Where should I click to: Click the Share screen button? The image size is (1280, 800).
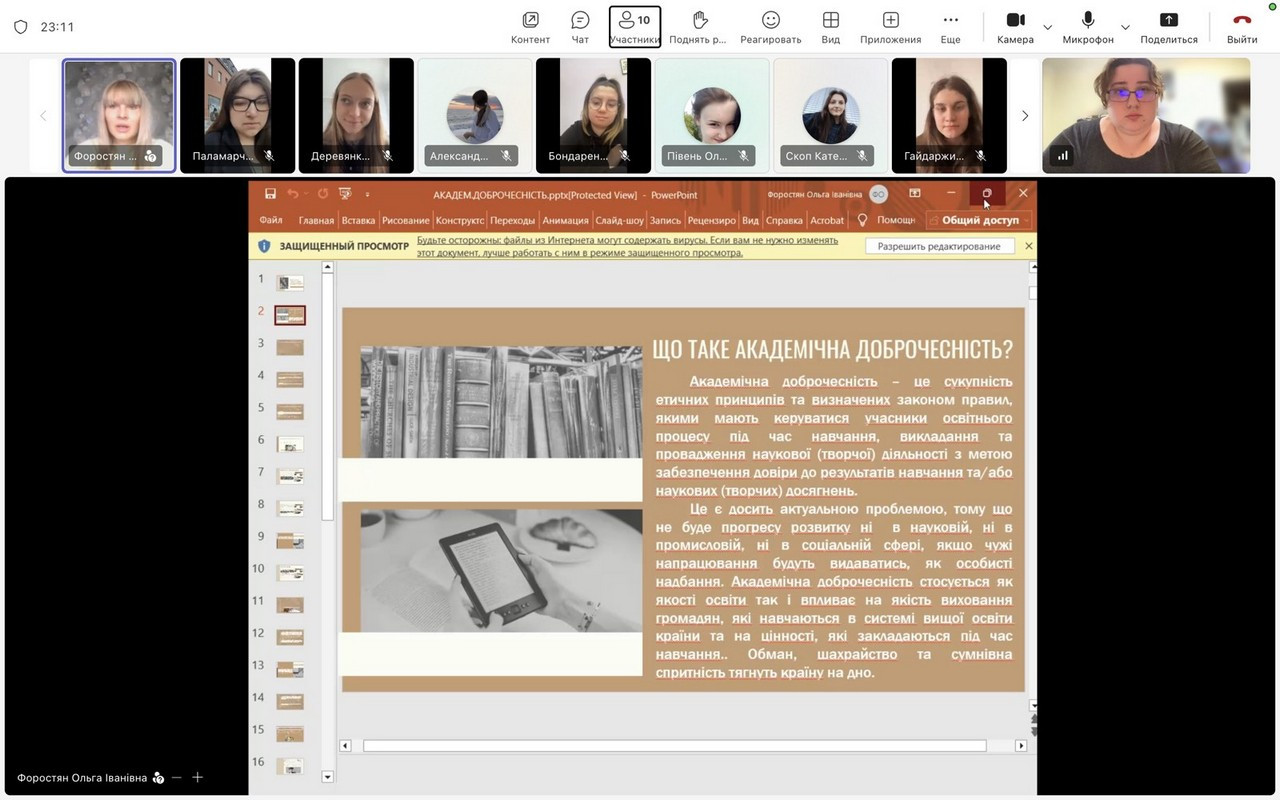pos(1168,27)
